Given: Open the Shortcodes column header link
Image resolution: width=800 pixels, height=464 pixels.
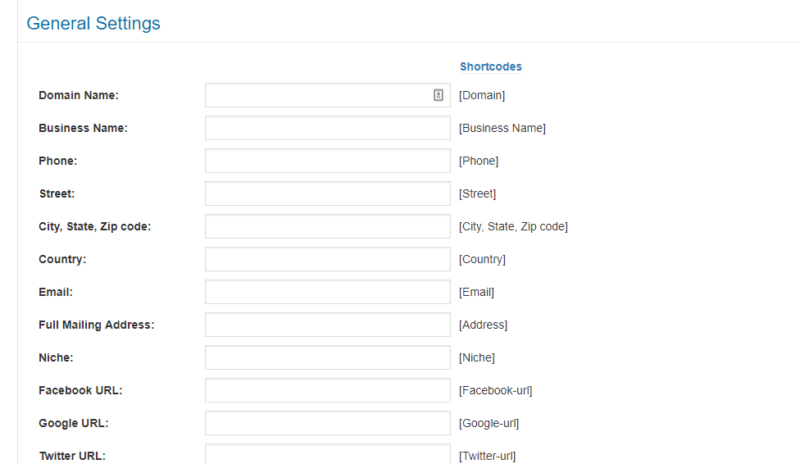Looking at the screenshot, I should point(491,66).
